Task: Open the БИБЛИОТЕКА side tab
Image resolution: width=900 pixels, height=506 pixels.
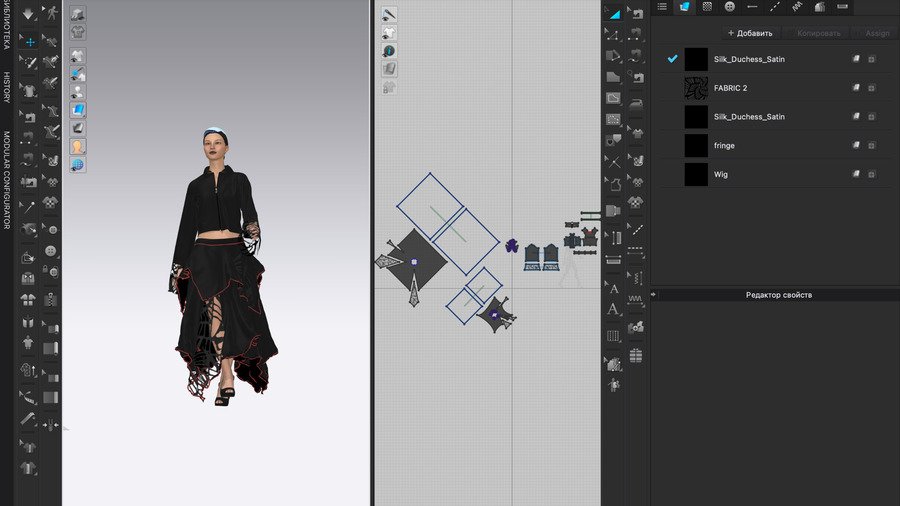Action: pos(7,25)
